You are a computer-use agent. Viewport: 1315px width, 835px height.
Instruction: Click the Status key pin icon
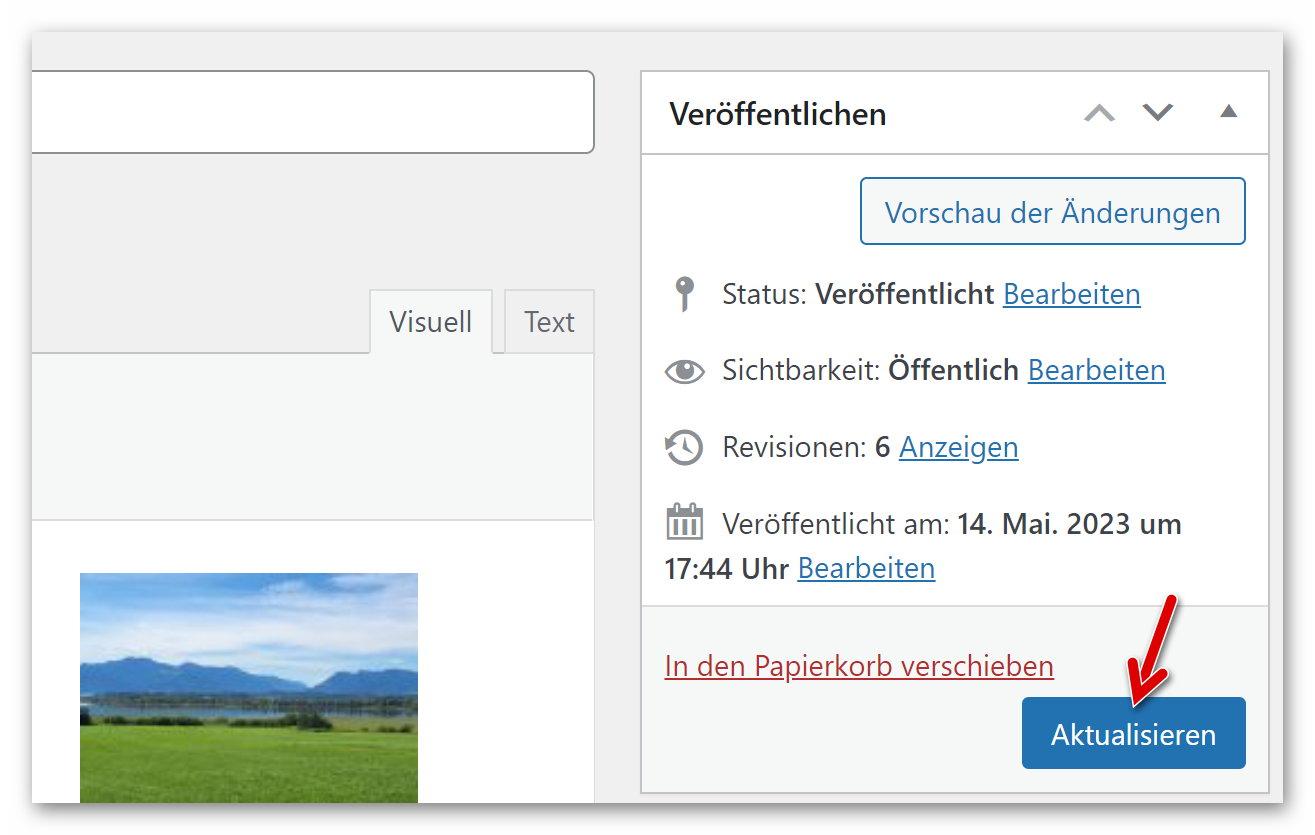point(684,294)
